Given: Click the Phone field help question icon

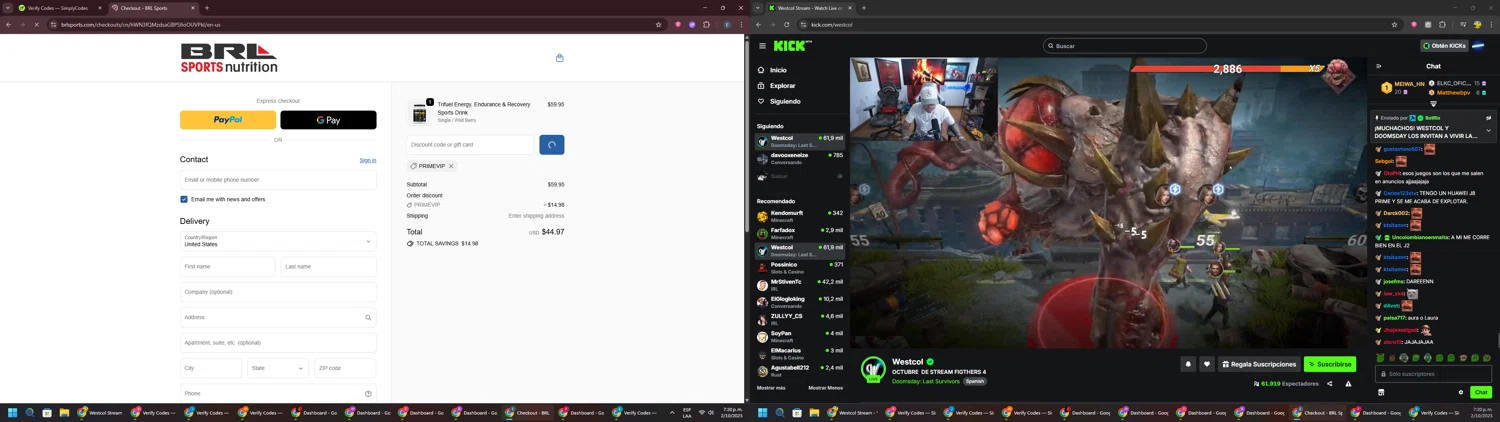Looking at the screenshot, I should pyautogui.click(x=368, y=394).
